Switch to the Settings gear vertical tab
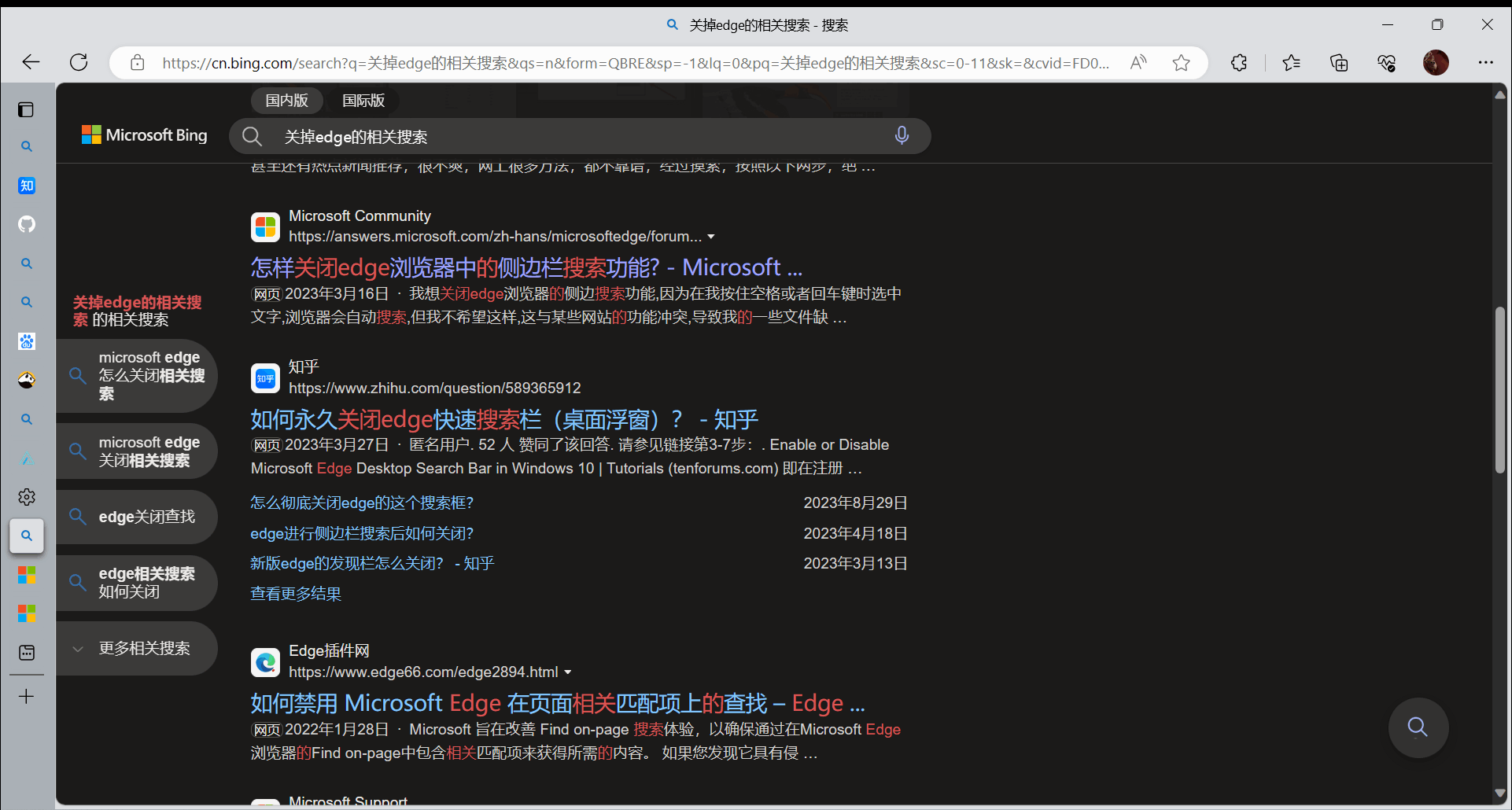1512x810 pixels. [x=27, y=497]
